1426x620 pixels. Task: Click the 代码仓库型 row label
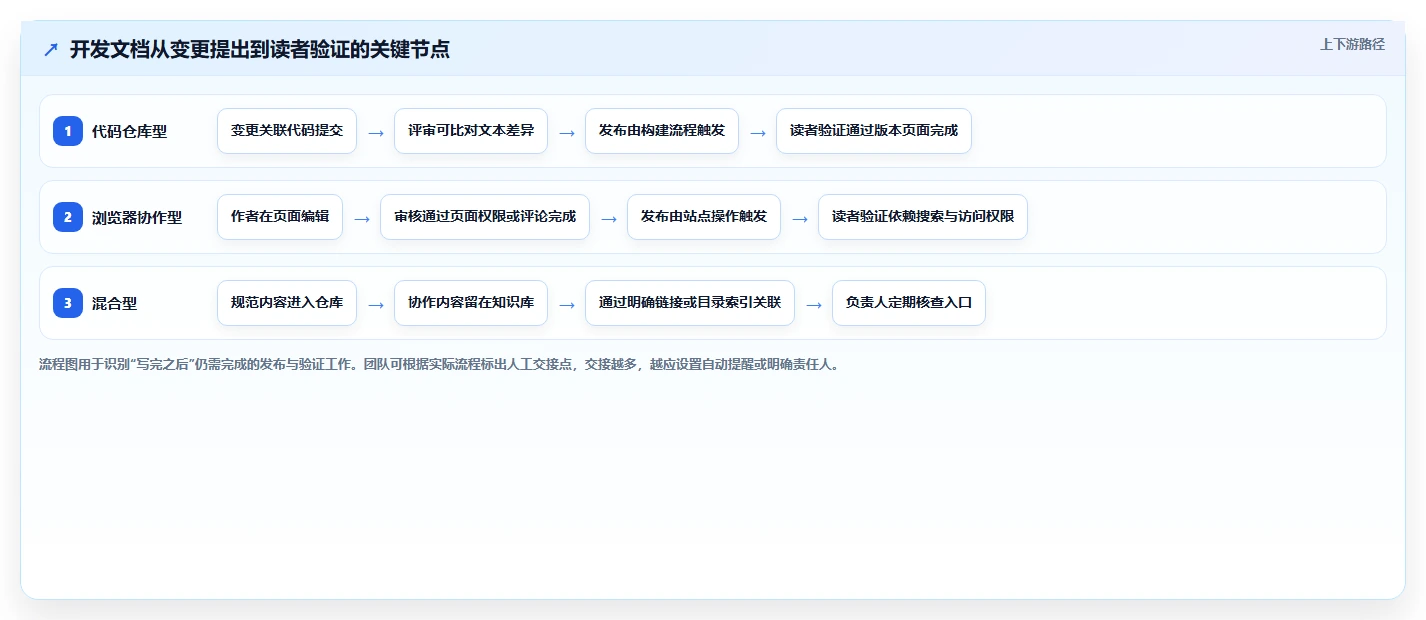coord(129,131)
